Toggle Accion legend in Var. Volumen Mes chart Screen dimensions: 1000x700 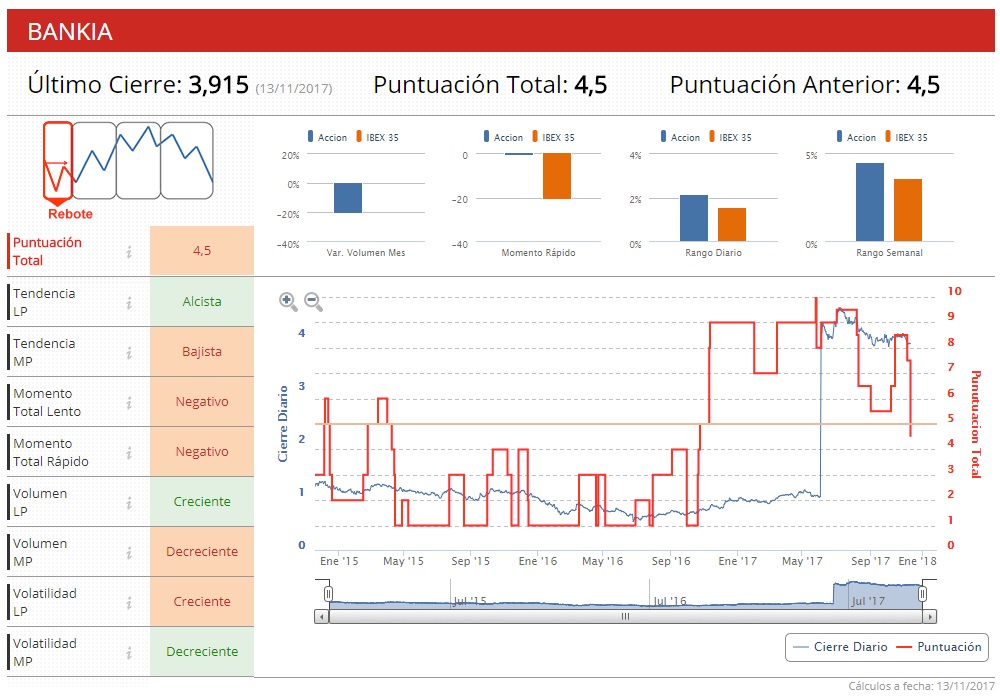click(327, 137)
